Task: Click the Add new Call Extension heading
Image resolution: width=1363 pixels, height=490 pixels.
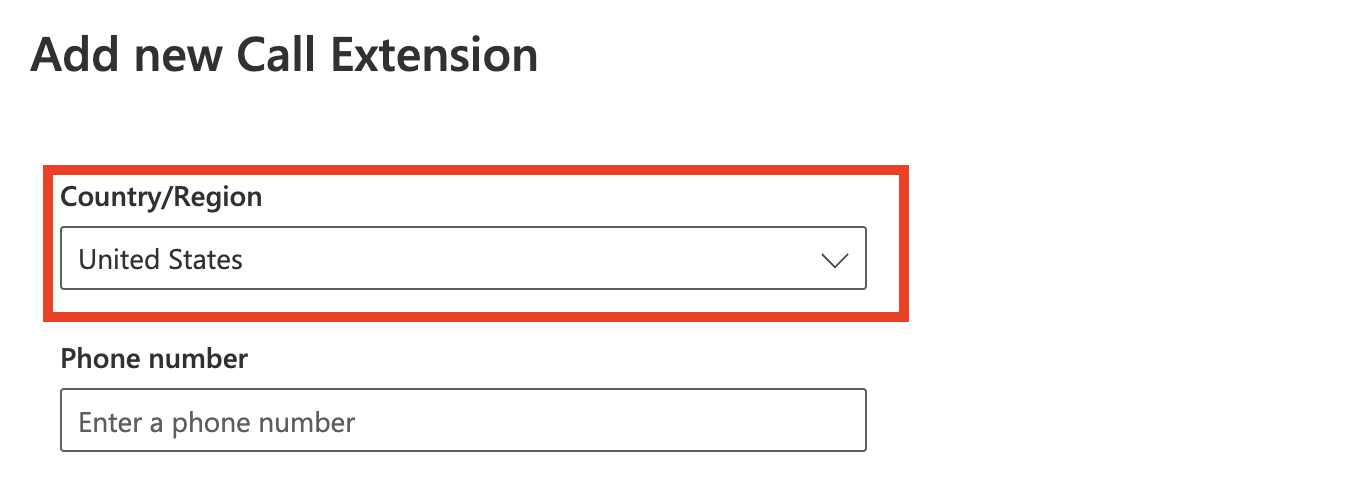Action: pos(285,56)
